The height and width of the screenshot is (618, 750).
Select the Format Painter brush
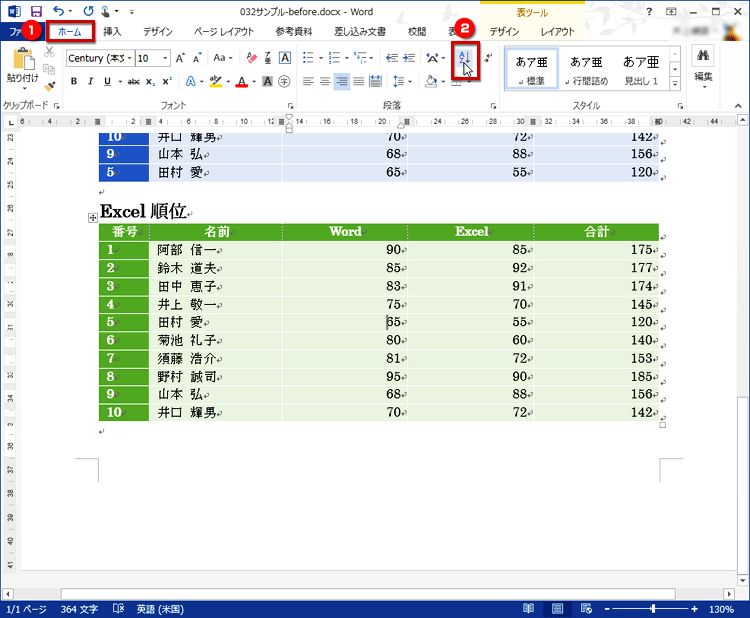(x=49, y=87)
